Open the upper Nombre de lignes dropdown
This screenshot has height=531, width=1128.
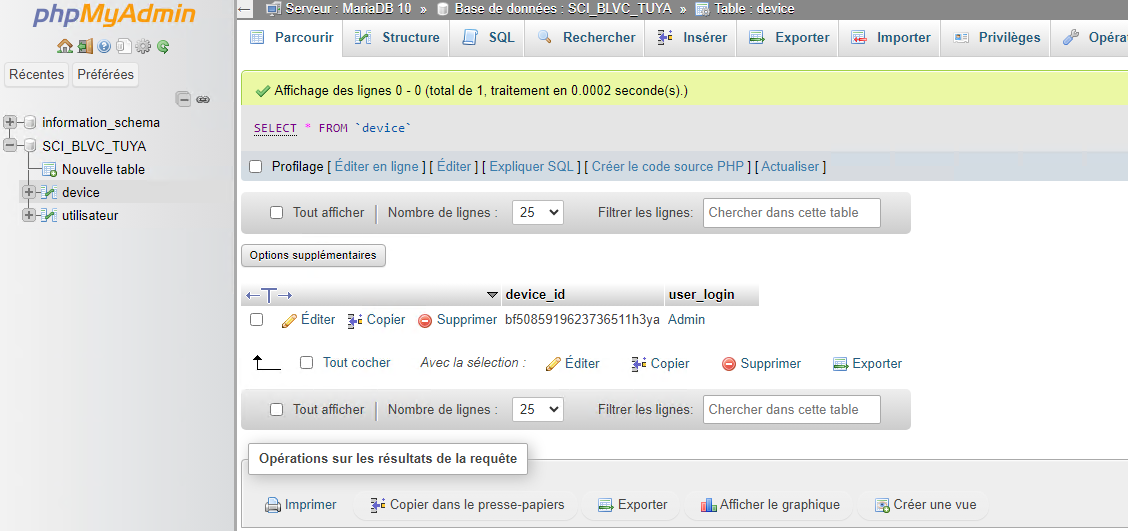click(x=537, y=213)
